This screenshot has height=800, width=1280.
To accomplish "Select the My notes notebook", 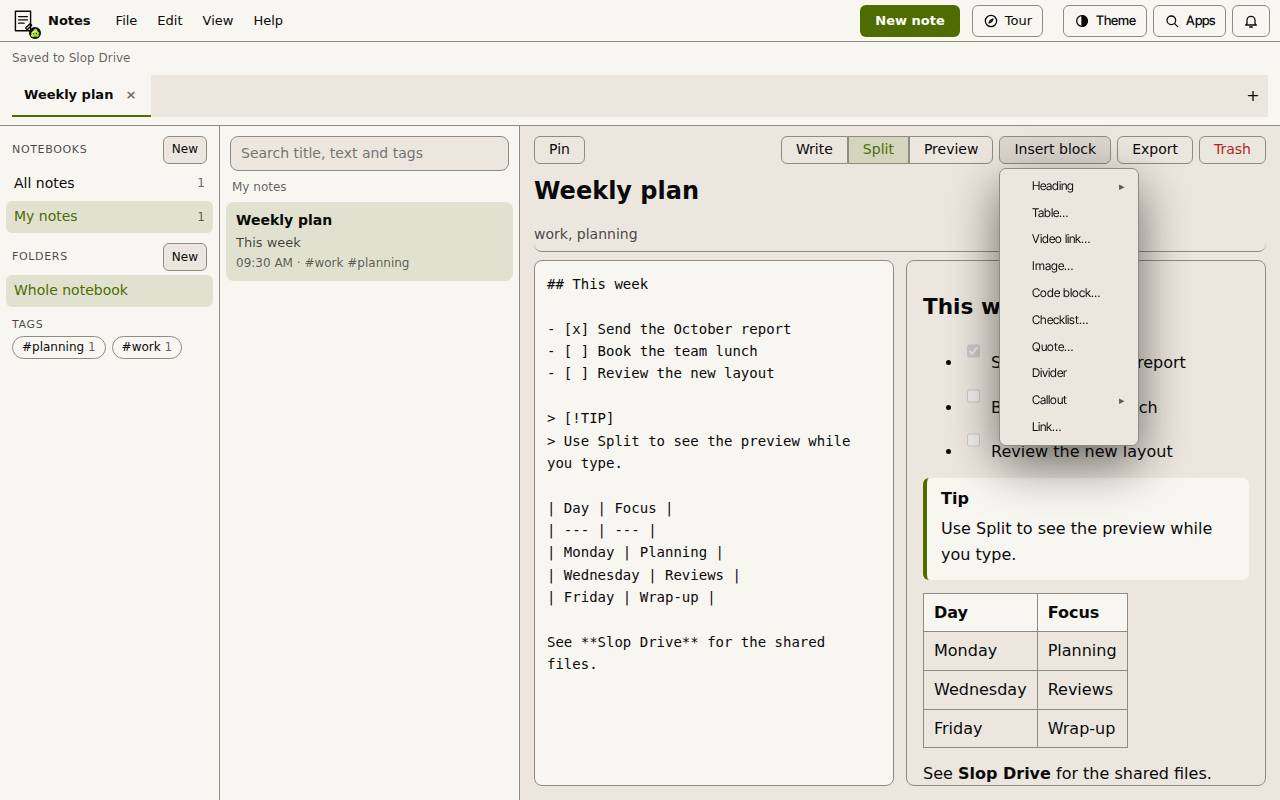I will click(109, 216).
